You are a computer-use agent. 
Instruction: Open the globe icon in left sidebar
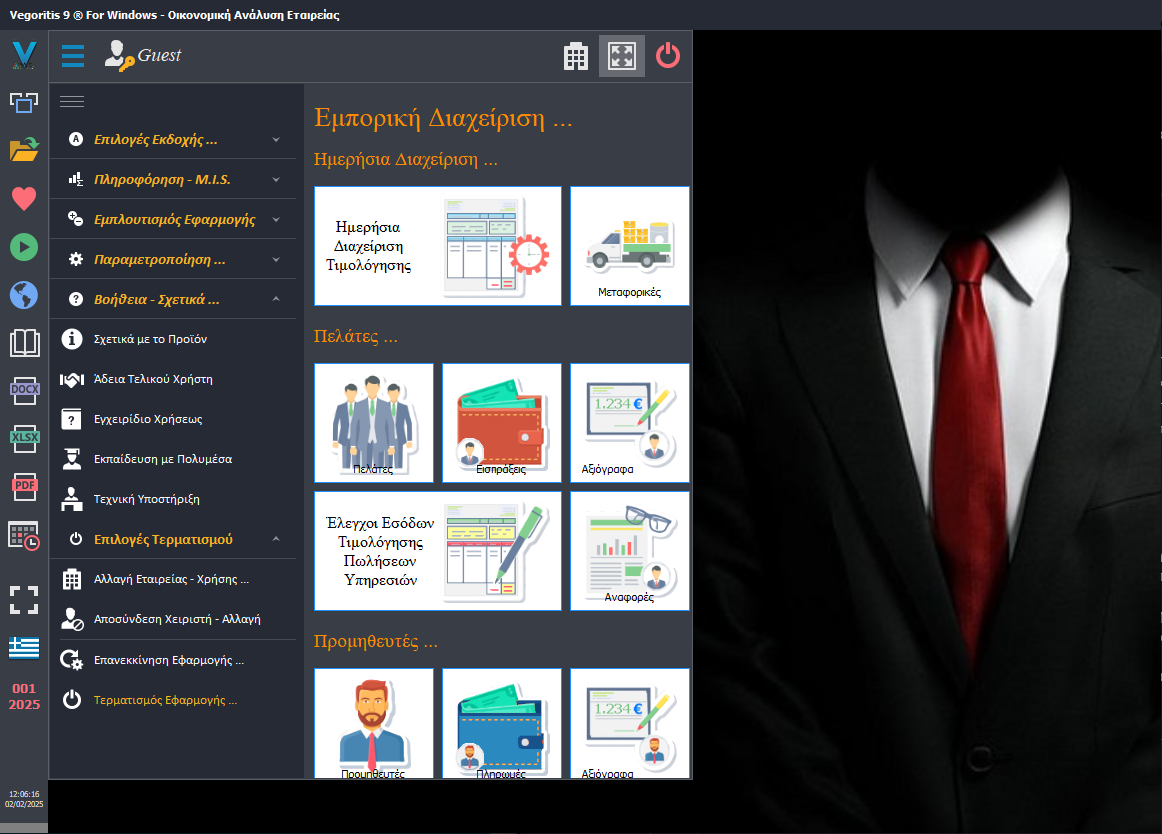(x=24, y=295)
